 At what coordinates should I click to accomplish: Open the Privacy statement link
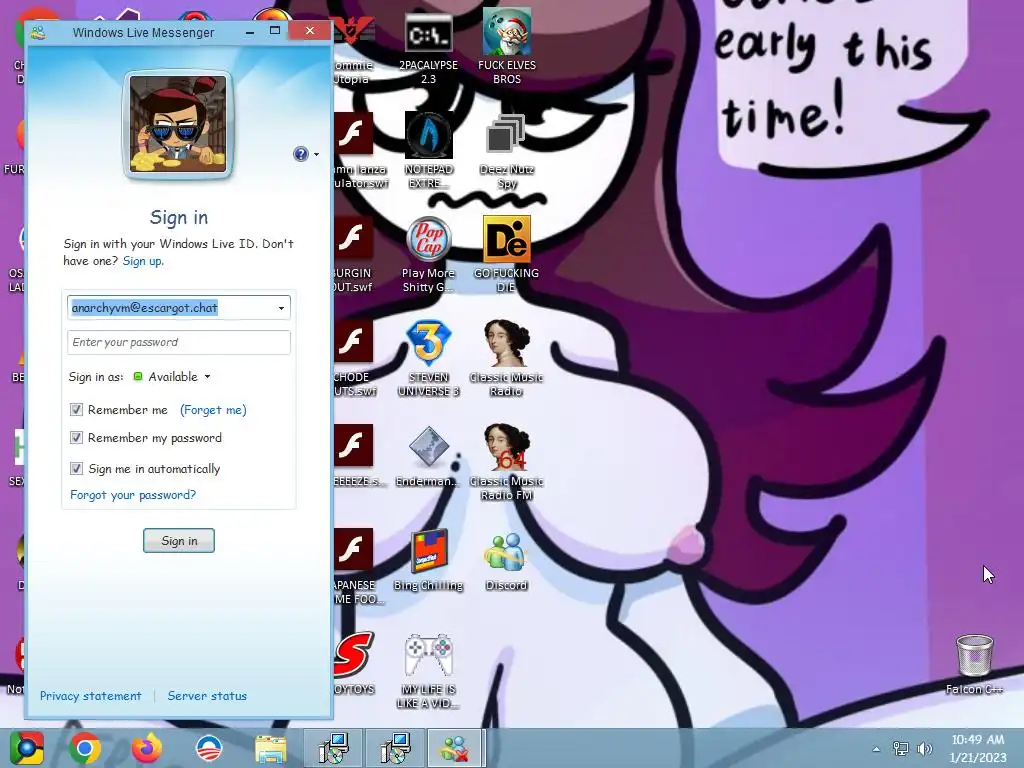(x=90, y=696)
